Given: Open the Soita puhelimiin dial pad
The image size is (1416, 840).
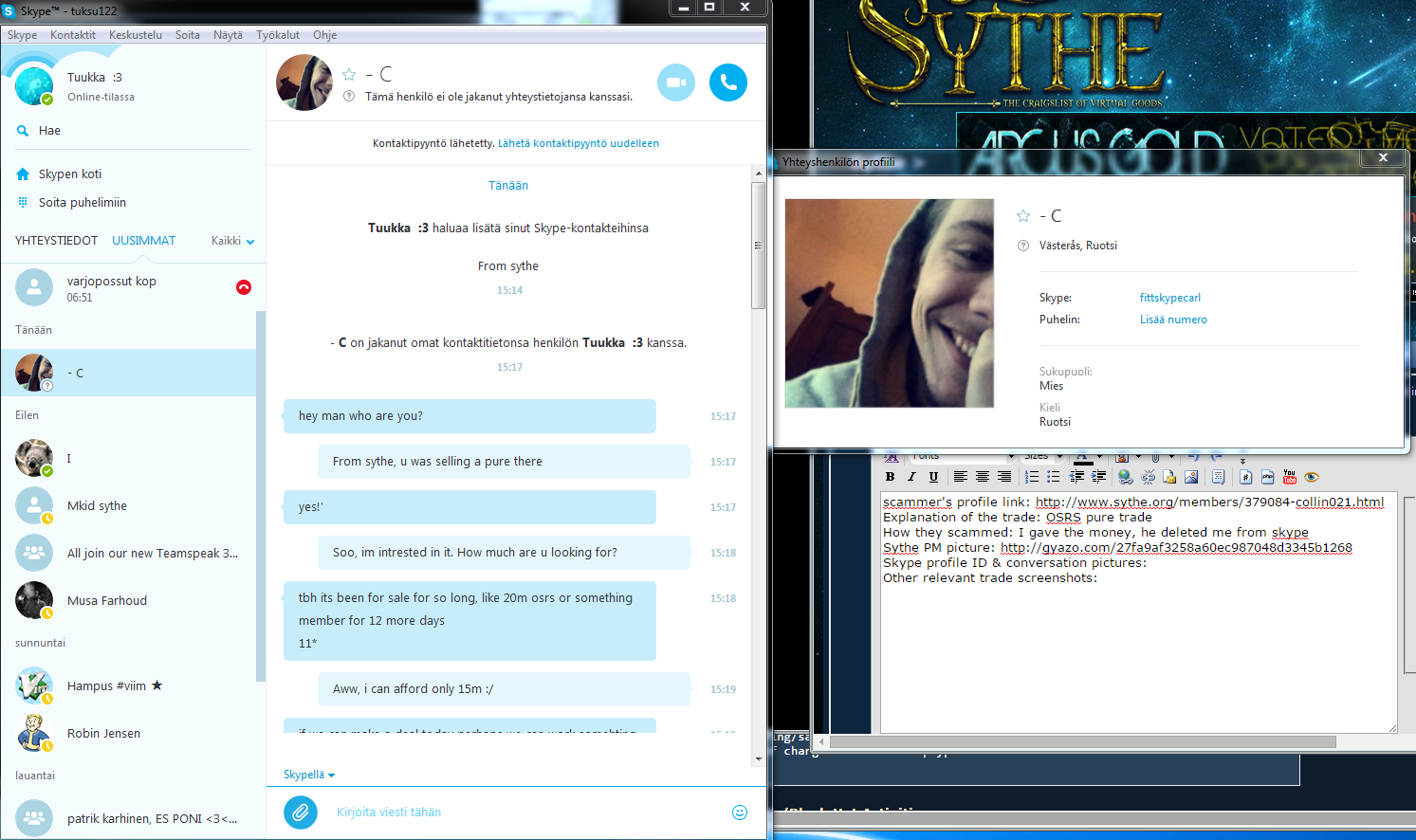Looking at the screenshot, I should pos(71,202).
